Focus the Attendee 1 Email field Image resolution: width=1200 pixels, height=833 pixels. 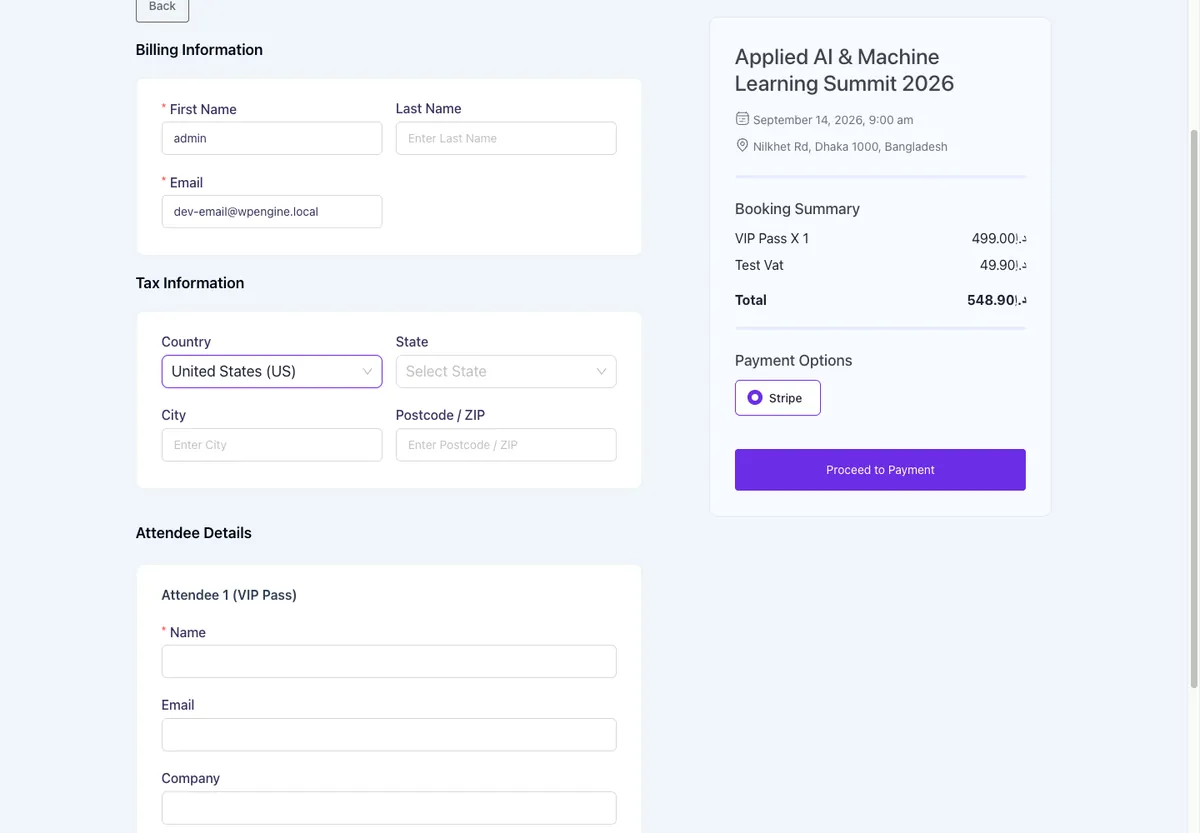coord(389,735)
